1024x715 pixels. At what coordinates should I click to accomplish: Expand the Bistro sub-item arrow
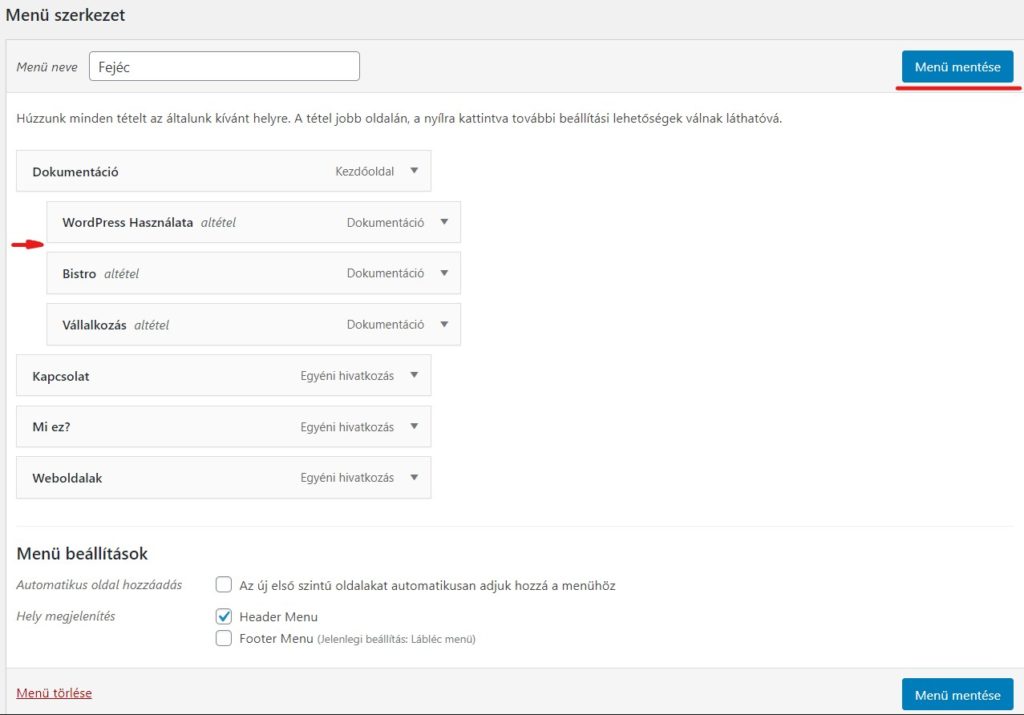point(444,273)
